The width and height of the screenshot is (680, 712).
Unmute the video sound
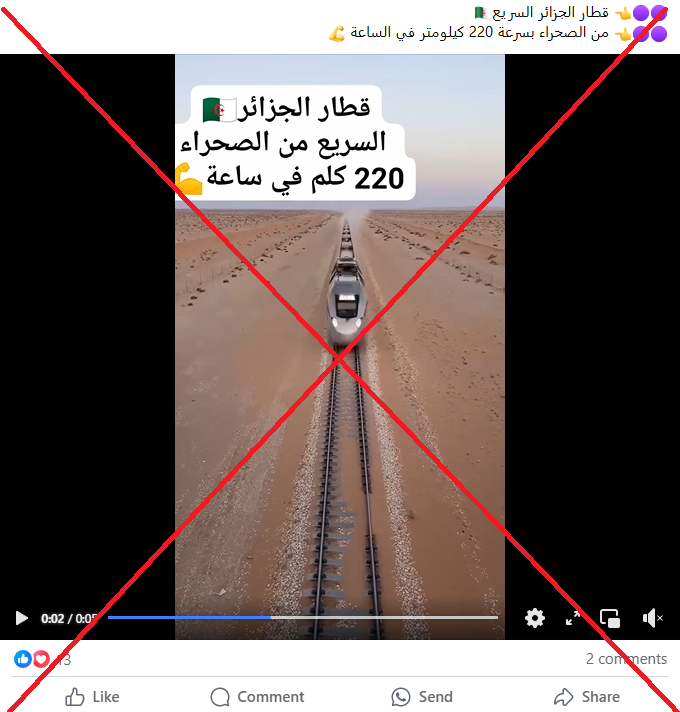(x=653, y=618)
